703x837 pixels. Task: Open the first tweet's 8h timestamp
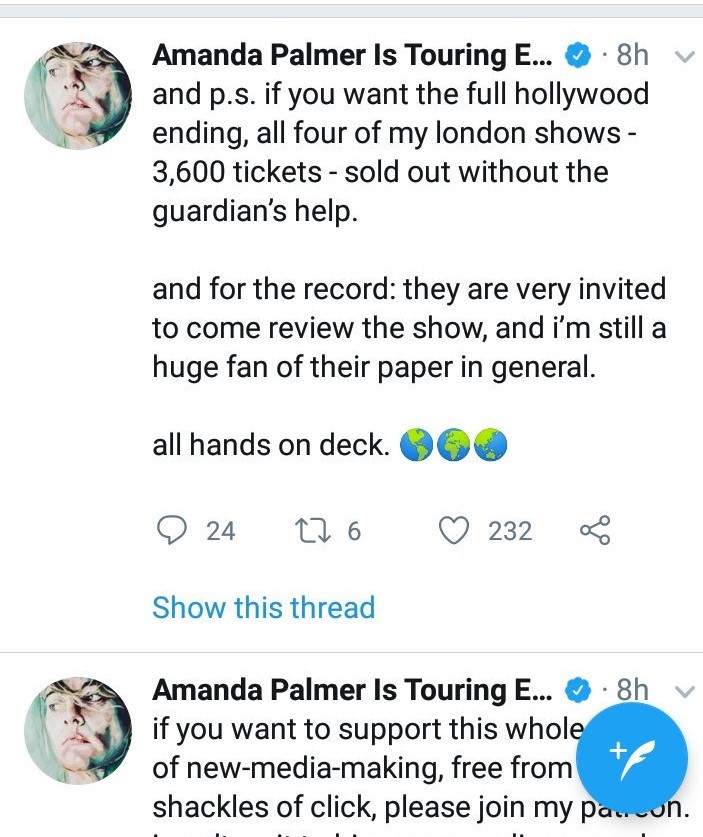[x=632, y=56]
